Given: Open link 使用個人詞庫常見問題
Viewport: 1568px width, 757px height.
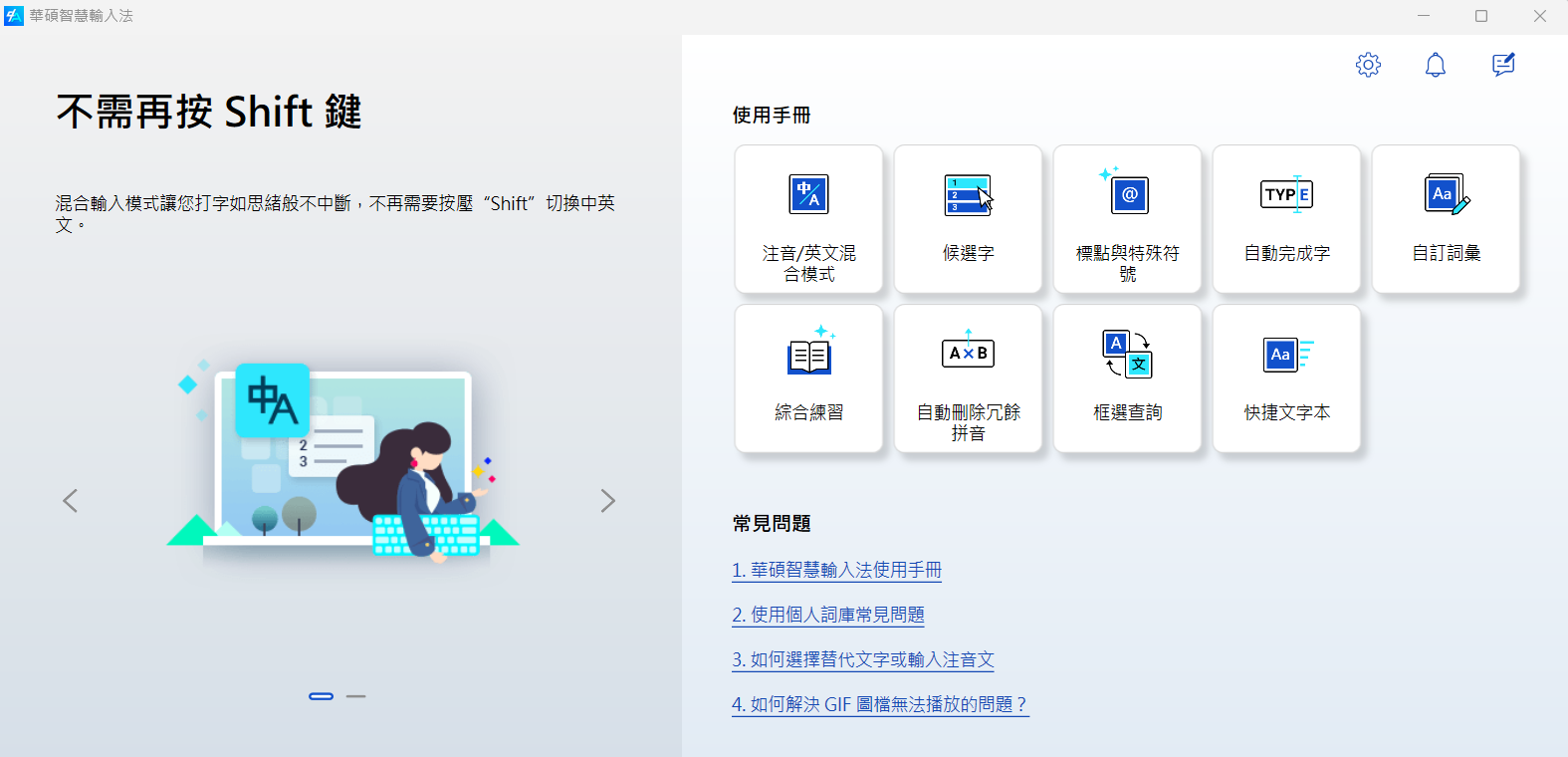Looking at the screenshot, I should 828,615.
